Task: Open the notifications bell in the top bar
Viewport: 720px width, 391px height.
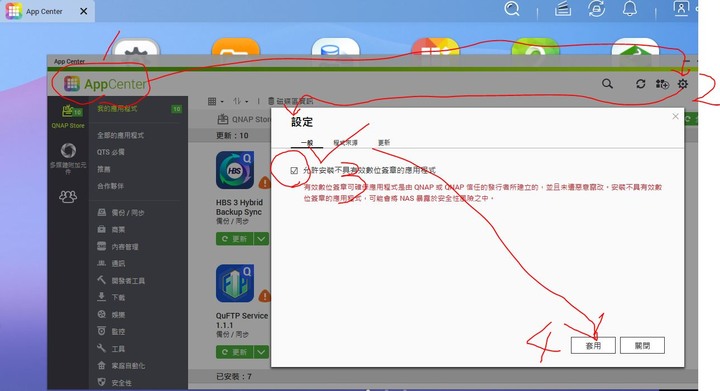Action: click(630, 8)
